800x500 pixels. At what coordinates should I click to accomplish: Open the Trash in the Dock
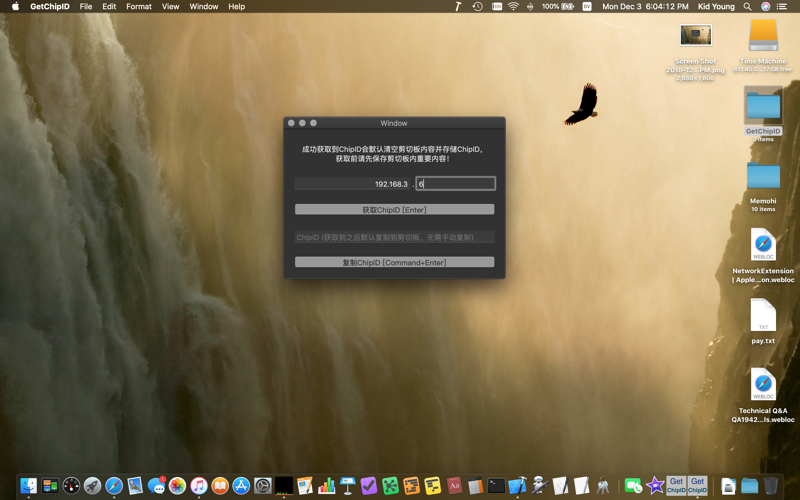click(771, 486)
